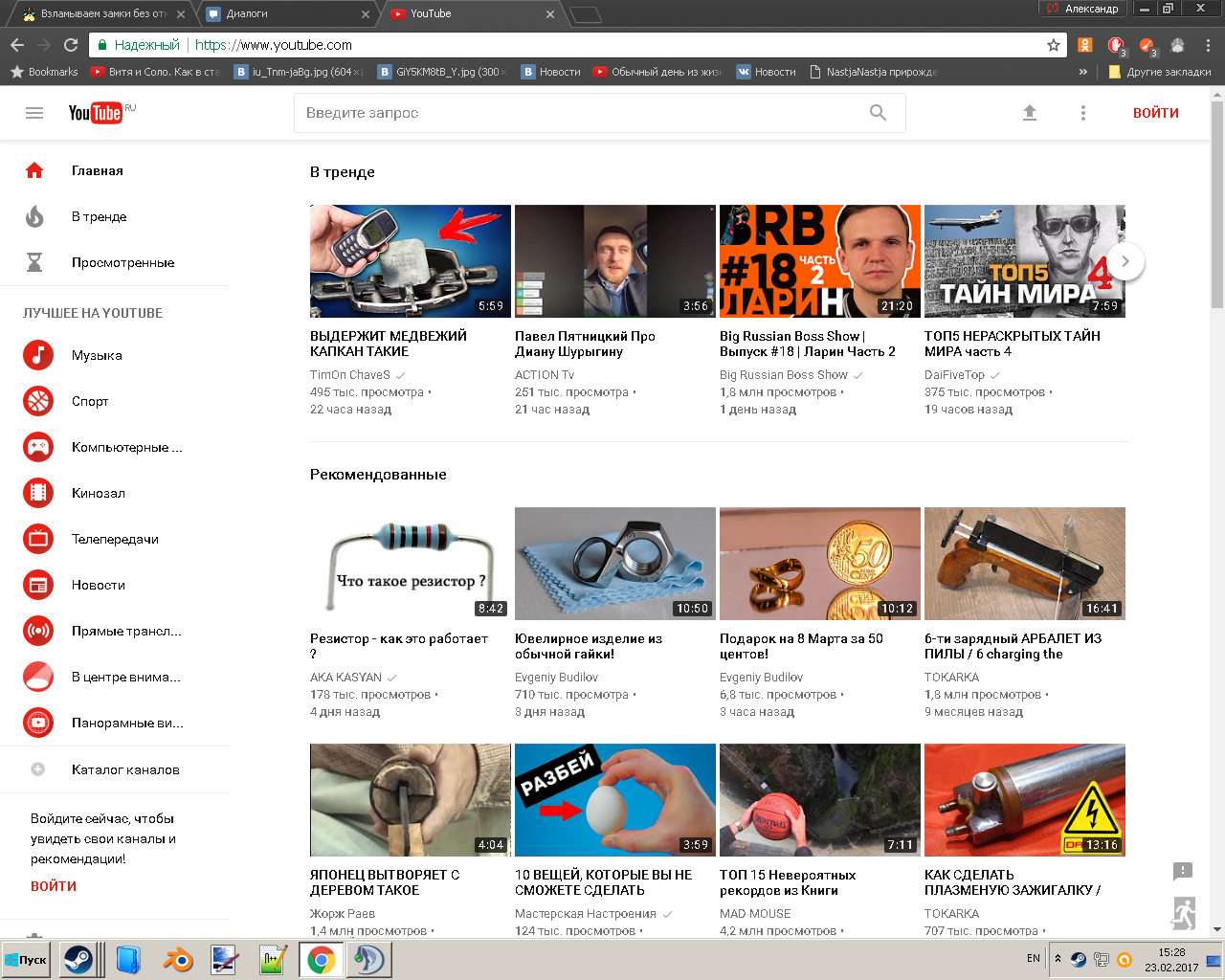Click the EN language indicator in tray
The height and width of the screenshot is (980, 1225).
1034,958
